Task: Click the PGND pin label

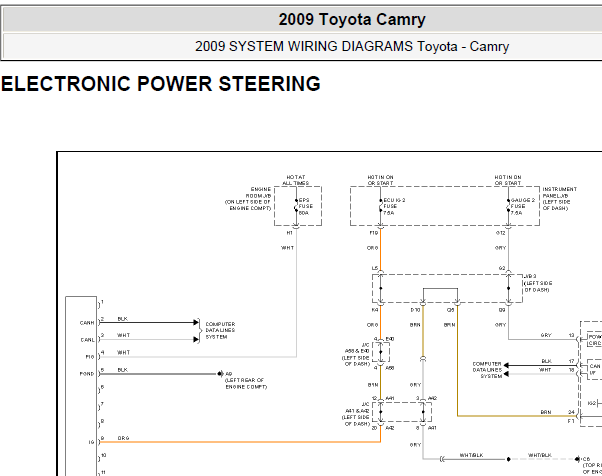Action: (x=87, y=374)
